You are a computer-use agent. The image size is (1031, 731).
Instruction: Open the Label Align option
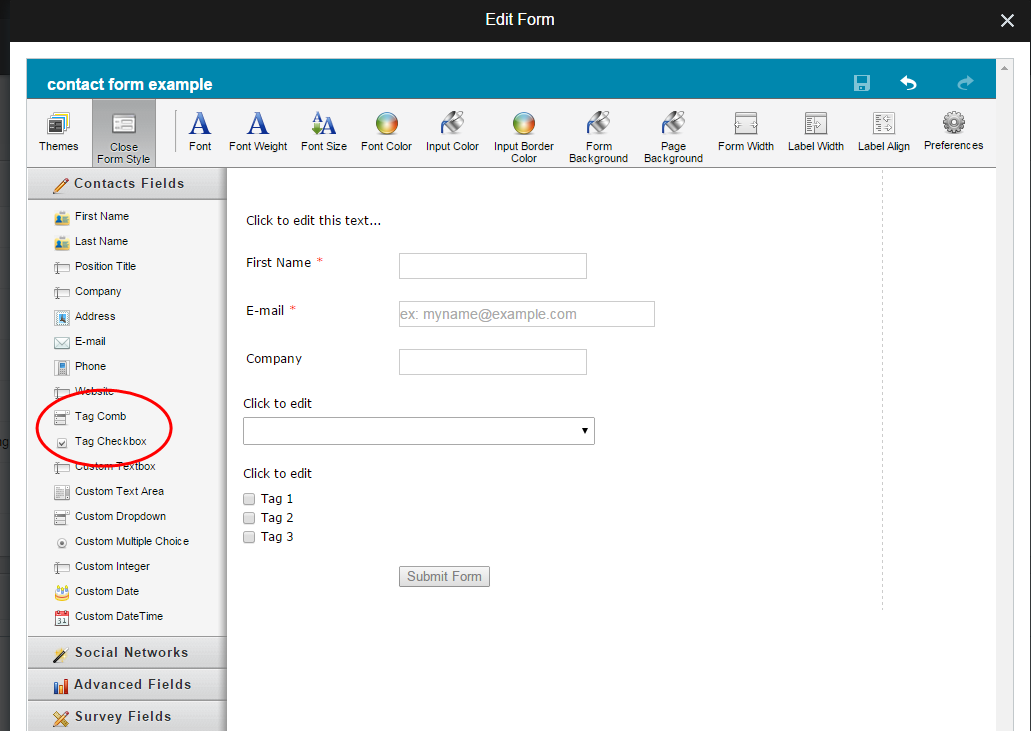pos(884,133)
